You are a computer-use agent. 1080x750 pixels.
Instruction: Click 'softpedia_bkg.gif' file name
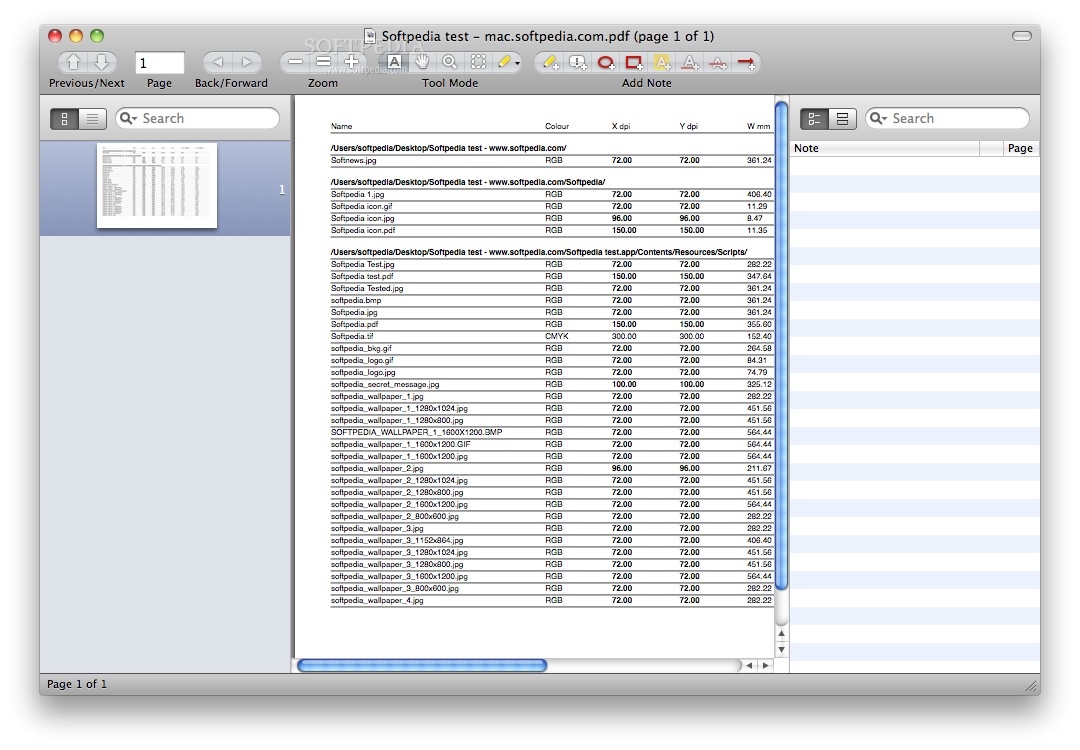(361, 348)
